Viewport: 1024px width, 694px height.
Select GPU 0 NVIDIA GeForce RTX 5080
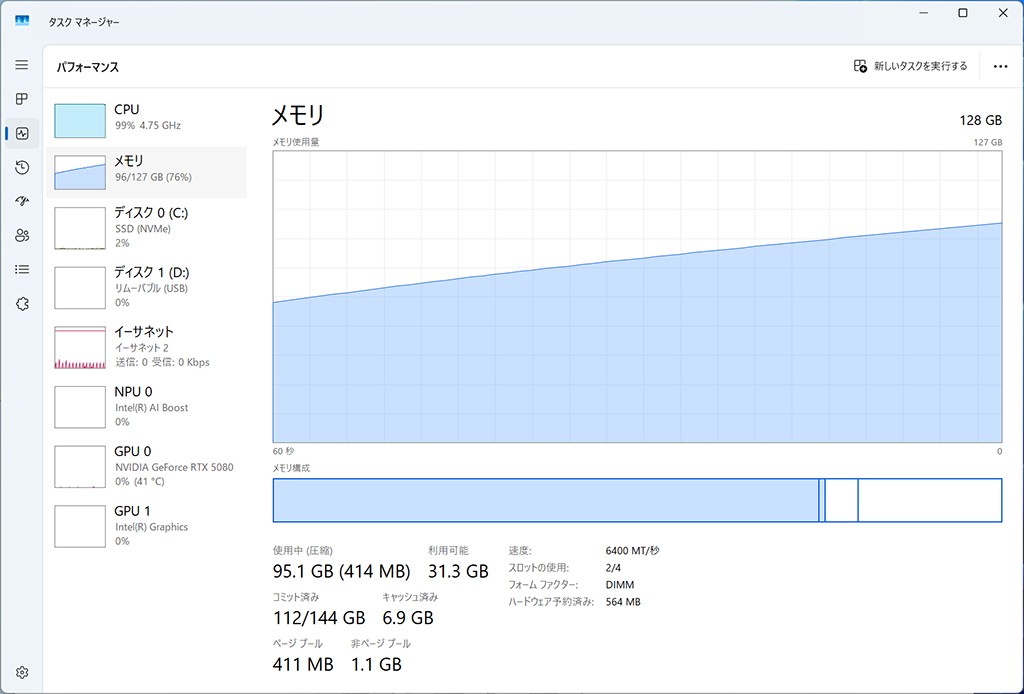pyautogui.click(x=146, y=466)
